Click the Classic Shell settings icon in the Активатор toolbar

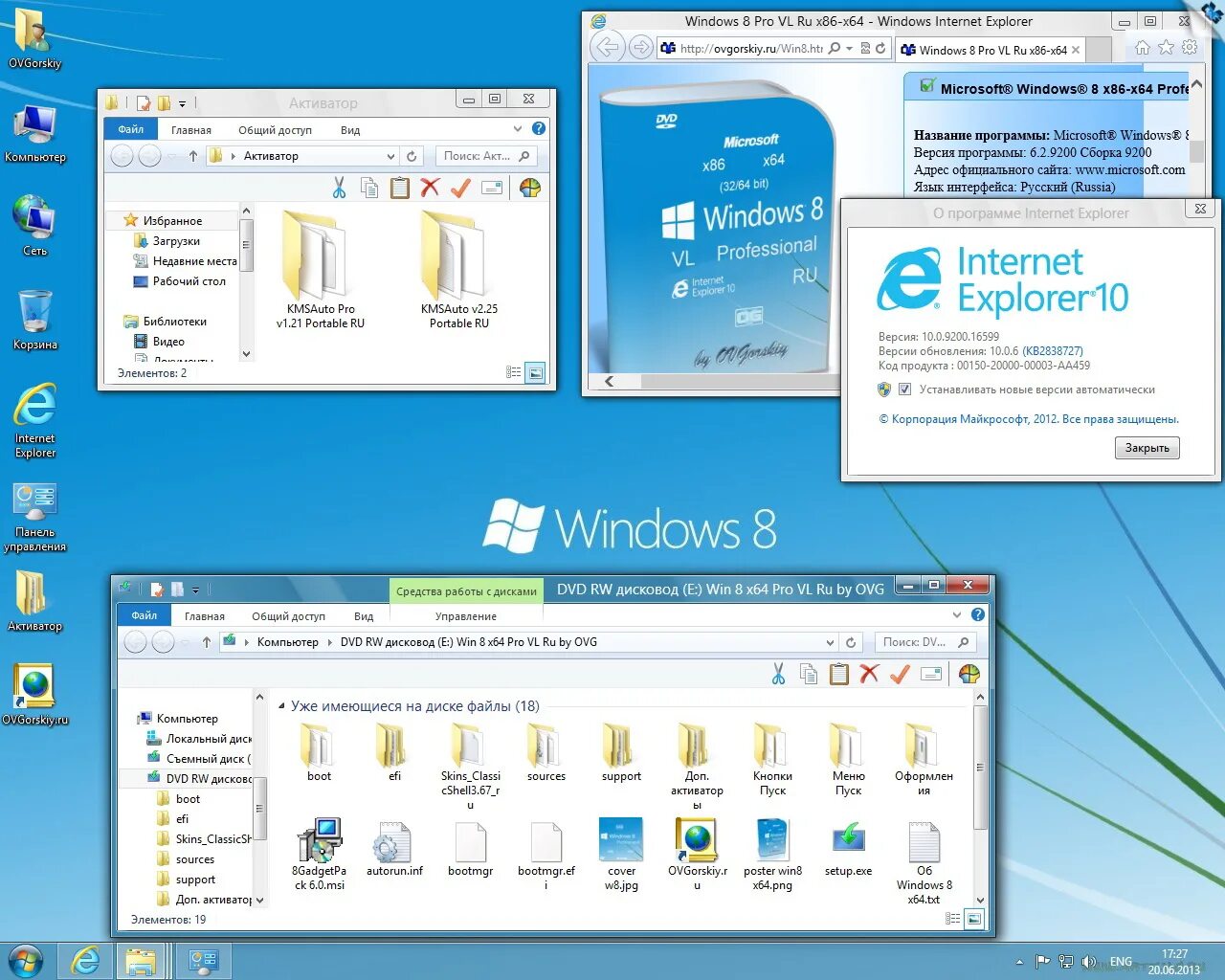pos(530,188)
